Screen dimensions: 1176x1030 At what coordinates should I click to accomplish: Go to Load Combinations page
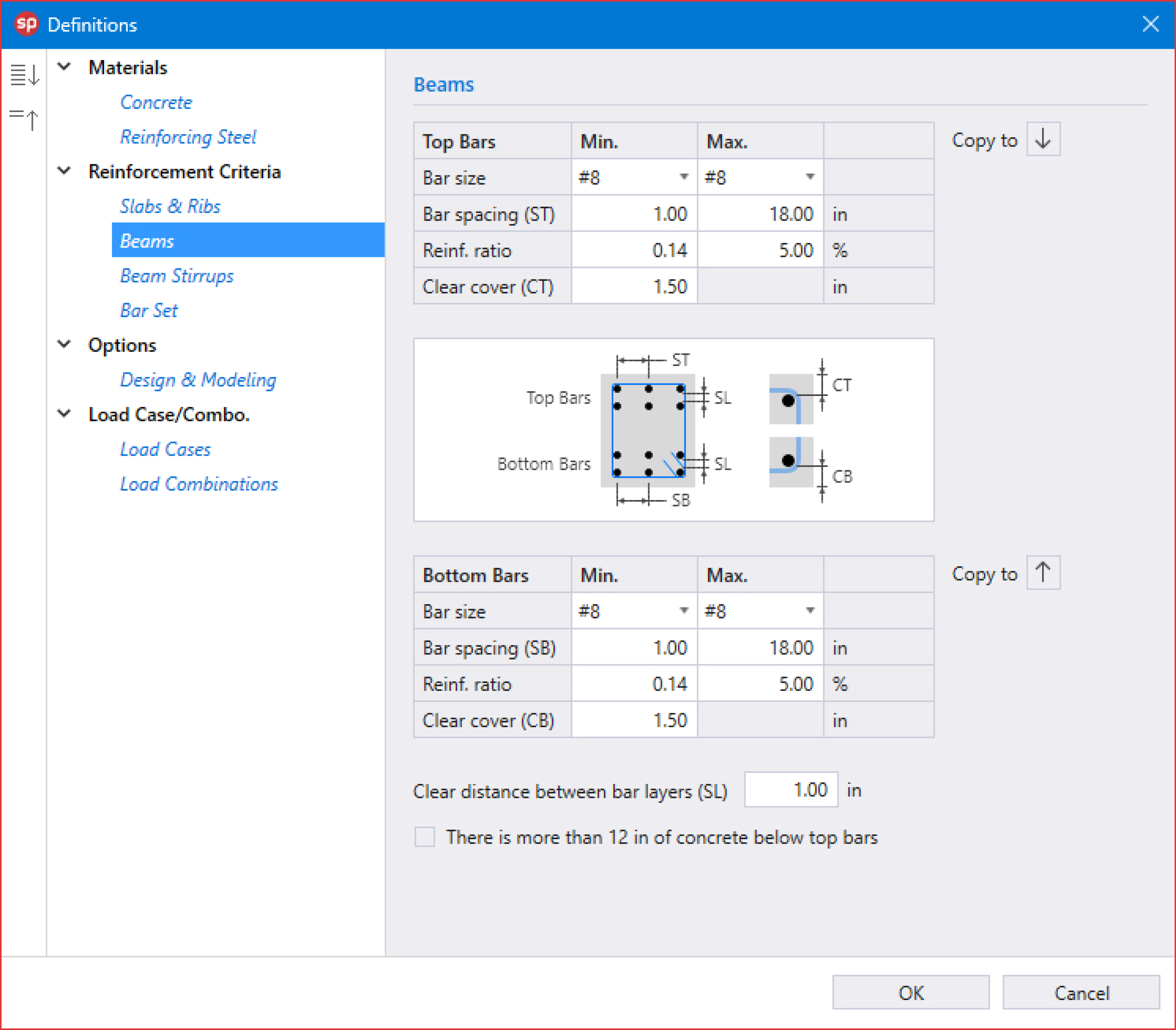(x=198, y=484)
